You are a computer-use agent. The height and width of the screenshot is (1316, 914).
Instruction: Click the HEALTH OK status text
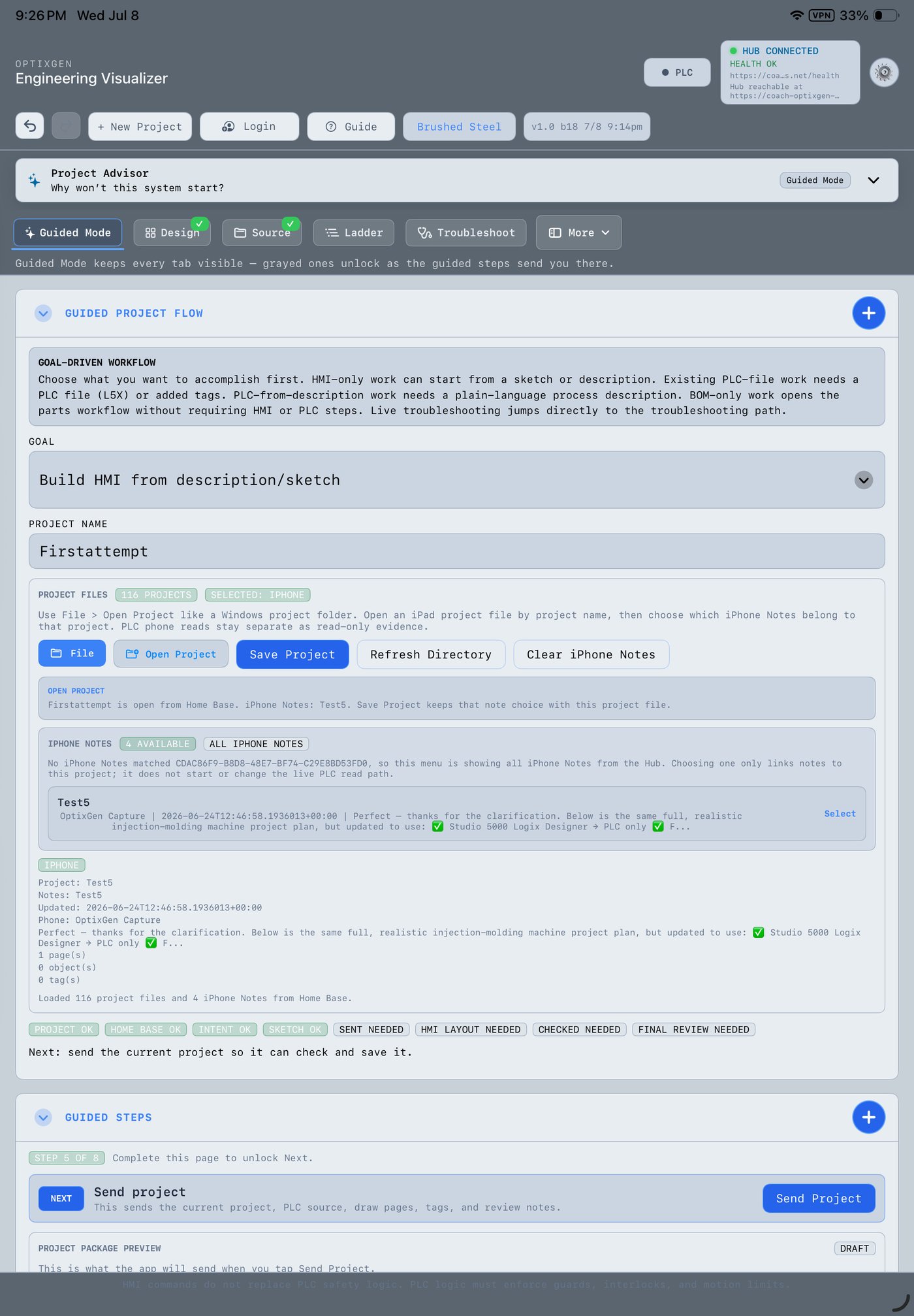point(753,64)
